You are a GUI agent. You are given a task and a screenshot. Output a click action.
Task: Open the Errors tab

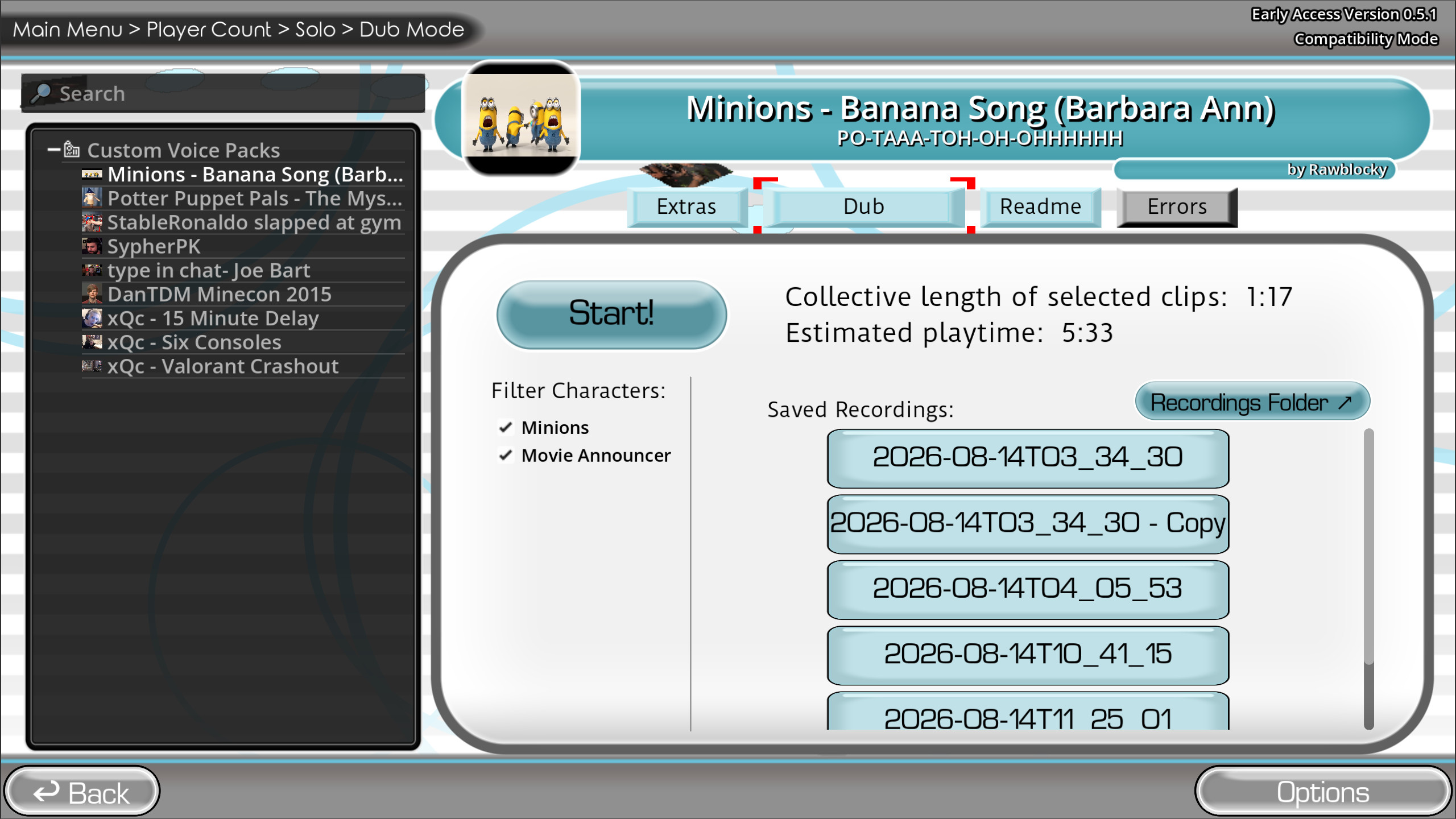tap(1177, 206)
